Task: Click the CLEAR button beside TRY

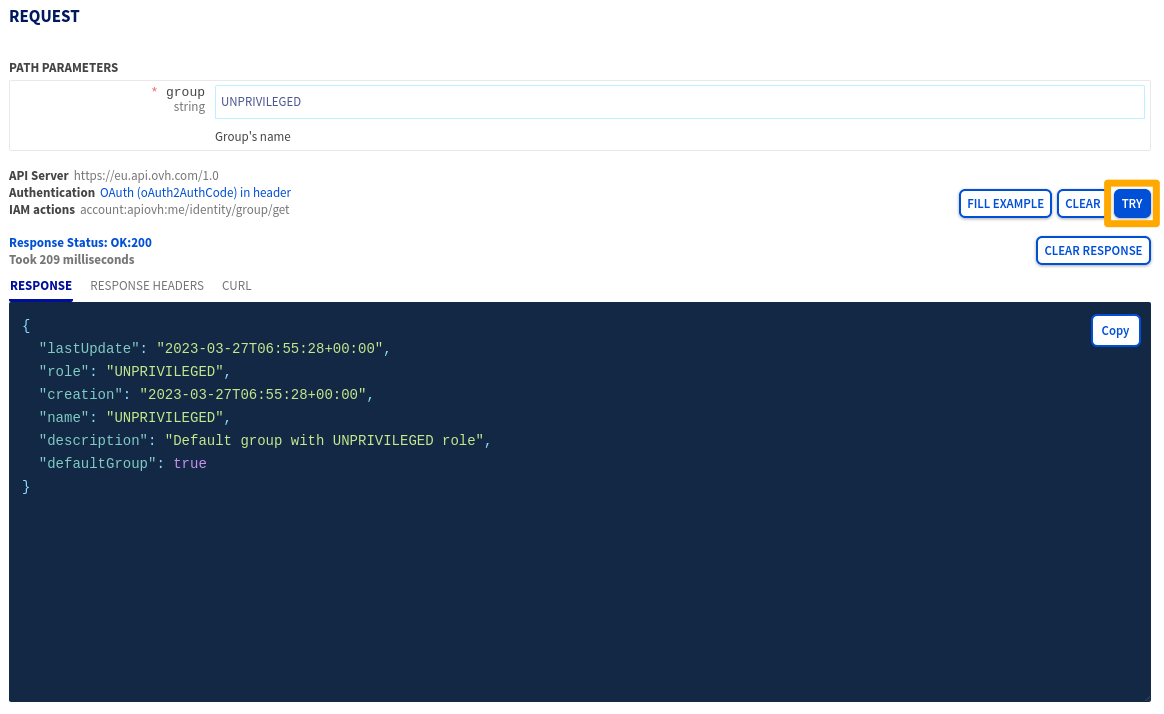Action: [1082, 204]
